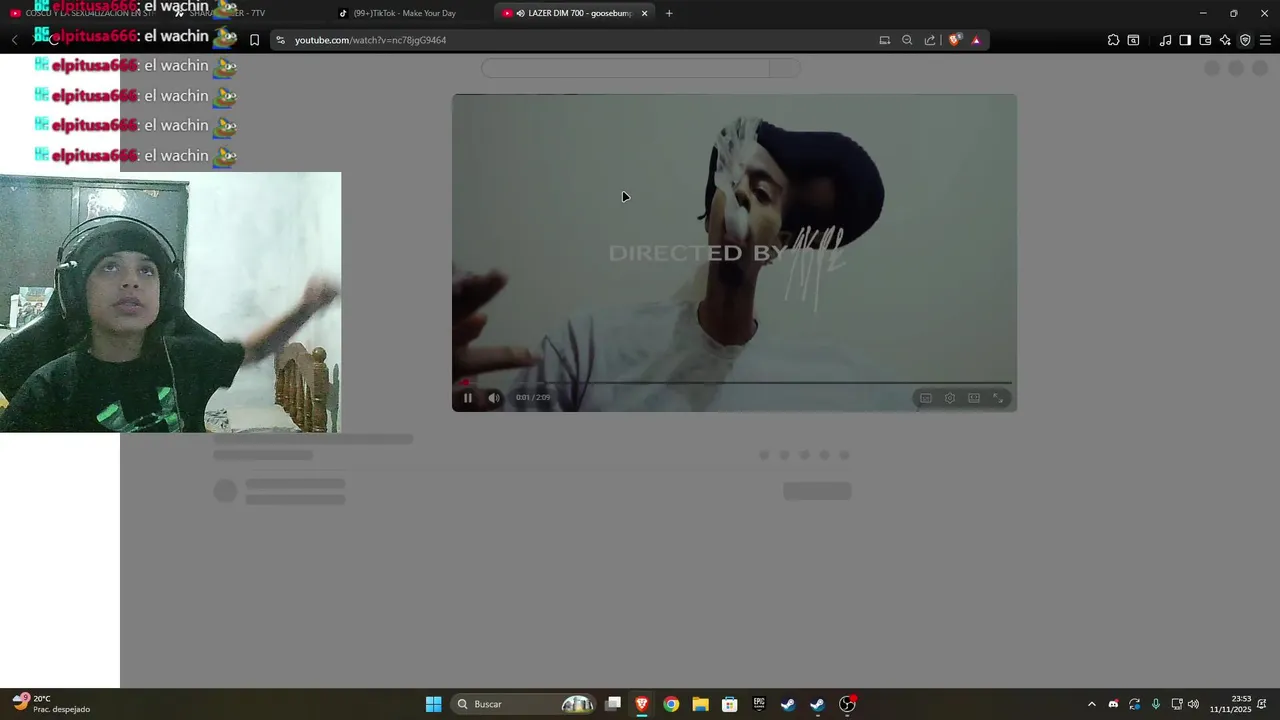The width and height of the screenshot is (1280, 720).
Task: Open Epic Games Launcher from the taskbar
Action: tap(759, 704)
